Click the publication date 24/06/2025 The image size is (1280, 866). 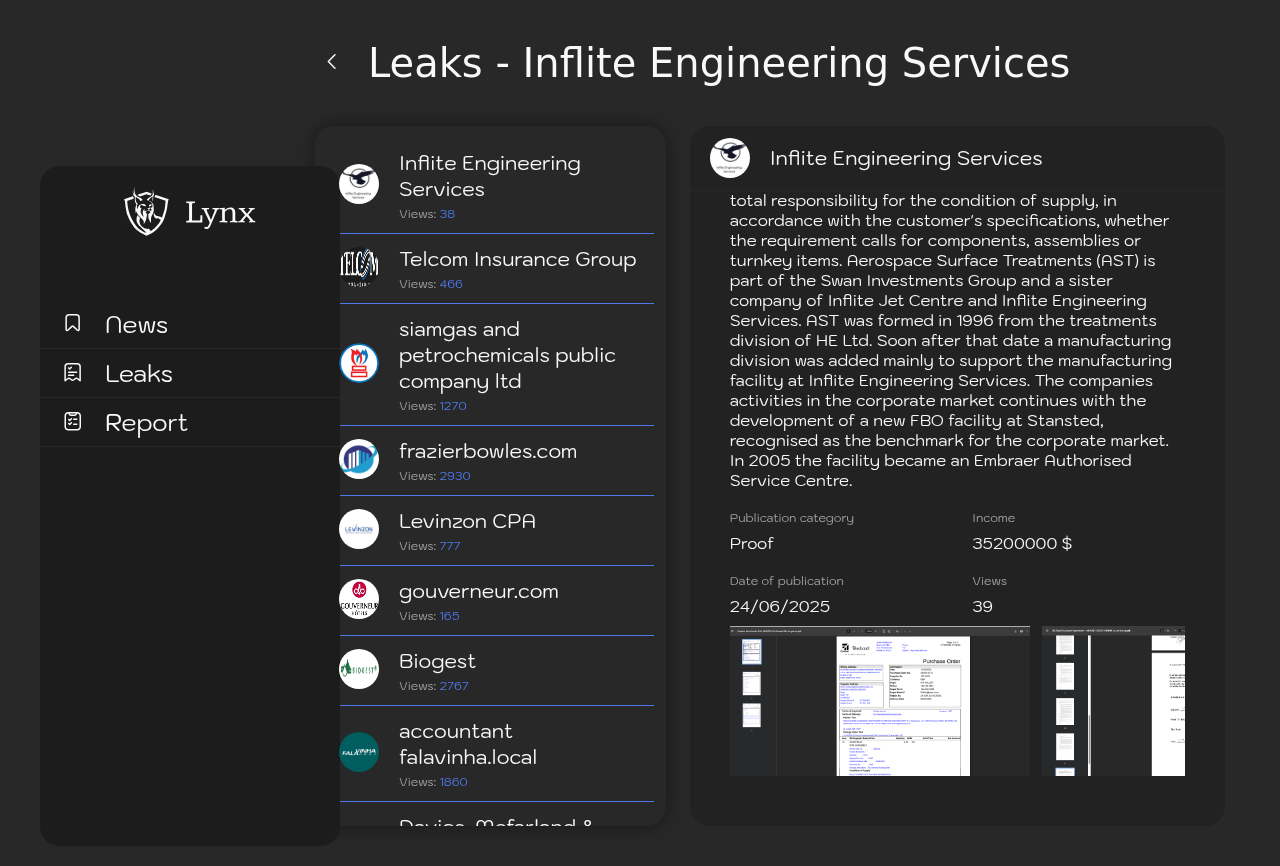780,607
